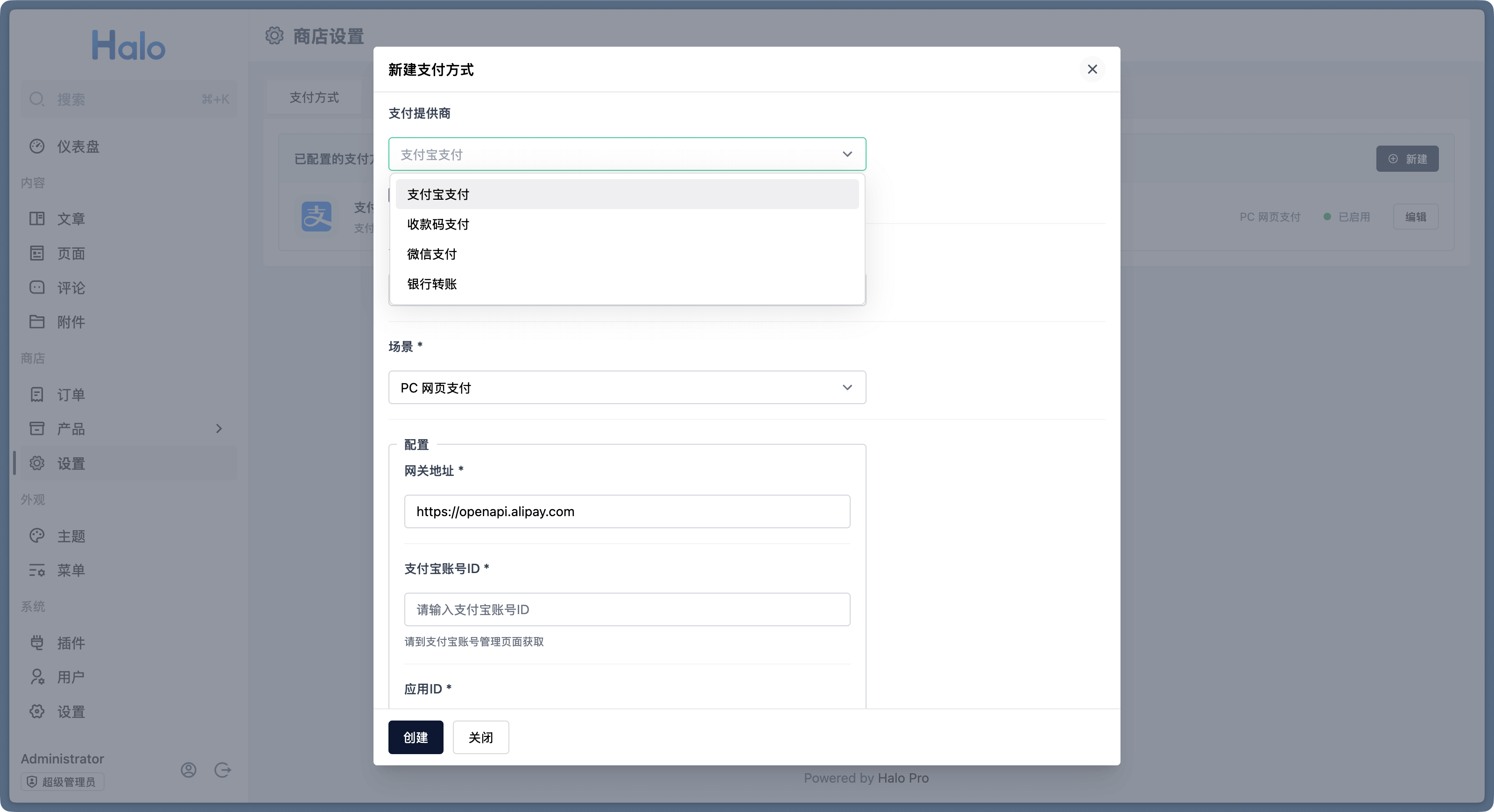Click the 网关地址 input field
The image size is (1494, 812).
(627, 512)
